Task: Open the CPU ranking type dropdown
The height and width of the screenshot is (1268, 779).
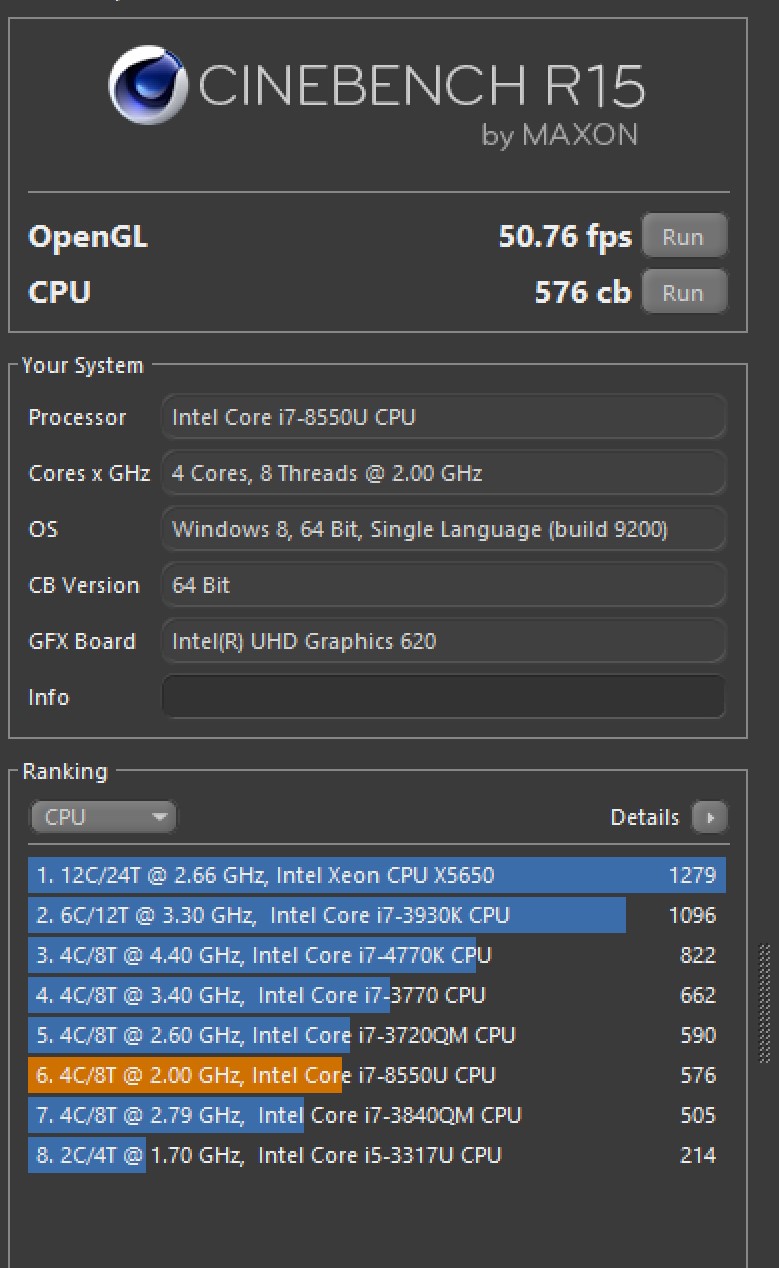Action: click(103, 817)
